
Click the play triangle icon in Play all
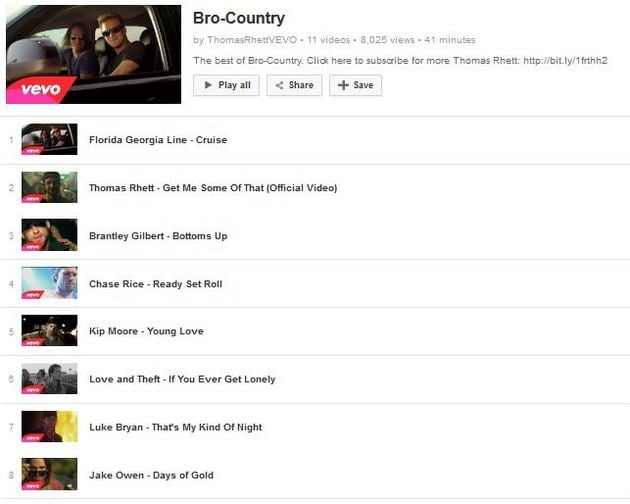(x=208, y=85)
